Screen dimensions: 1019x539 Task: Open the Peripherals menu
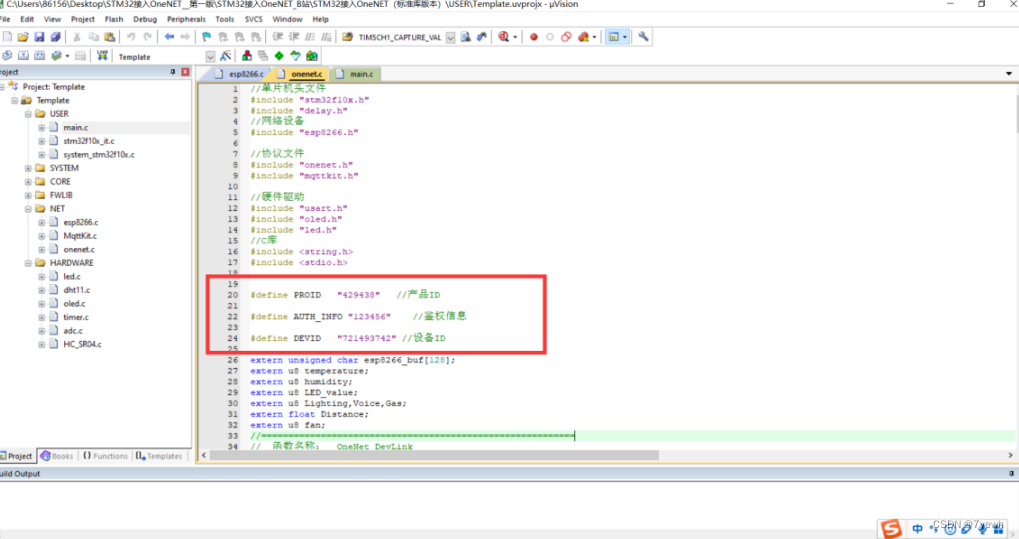click(186, 20)
